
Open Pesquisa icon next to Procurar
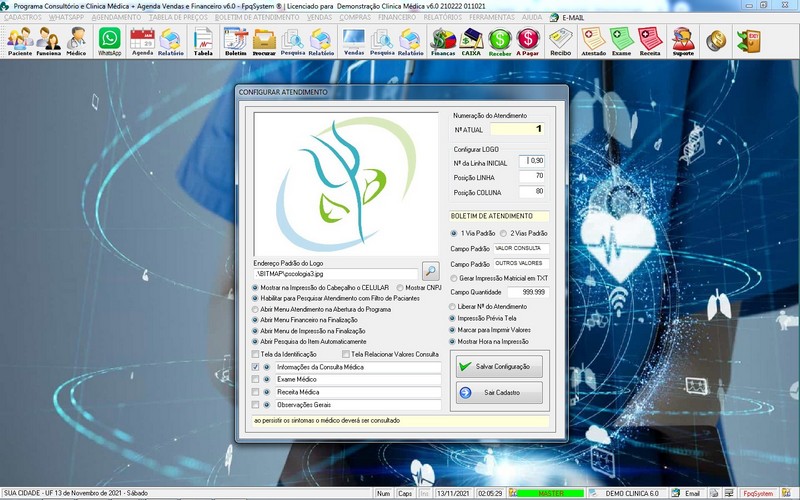[293, 41]
